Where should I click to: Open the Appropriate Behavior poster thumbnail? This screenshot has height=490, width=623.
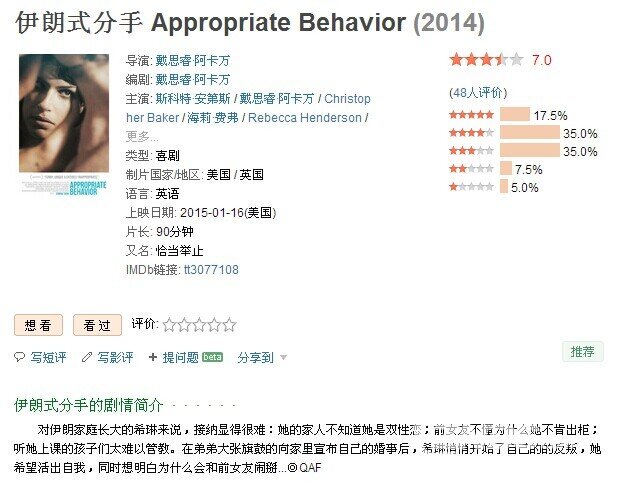coord(64,125)
